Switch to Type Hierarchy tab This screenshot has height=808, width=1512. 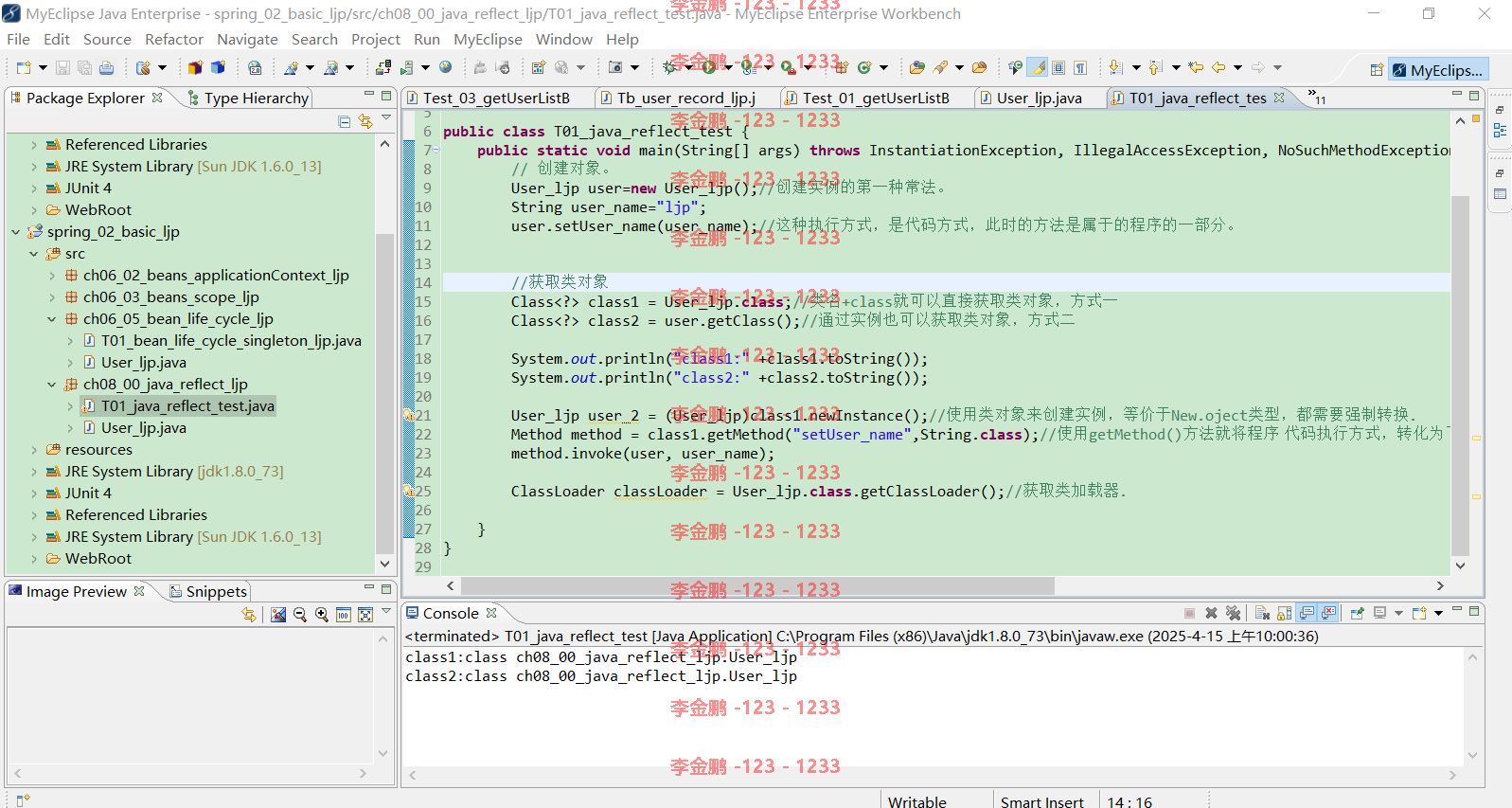click(x=248, y=98)
